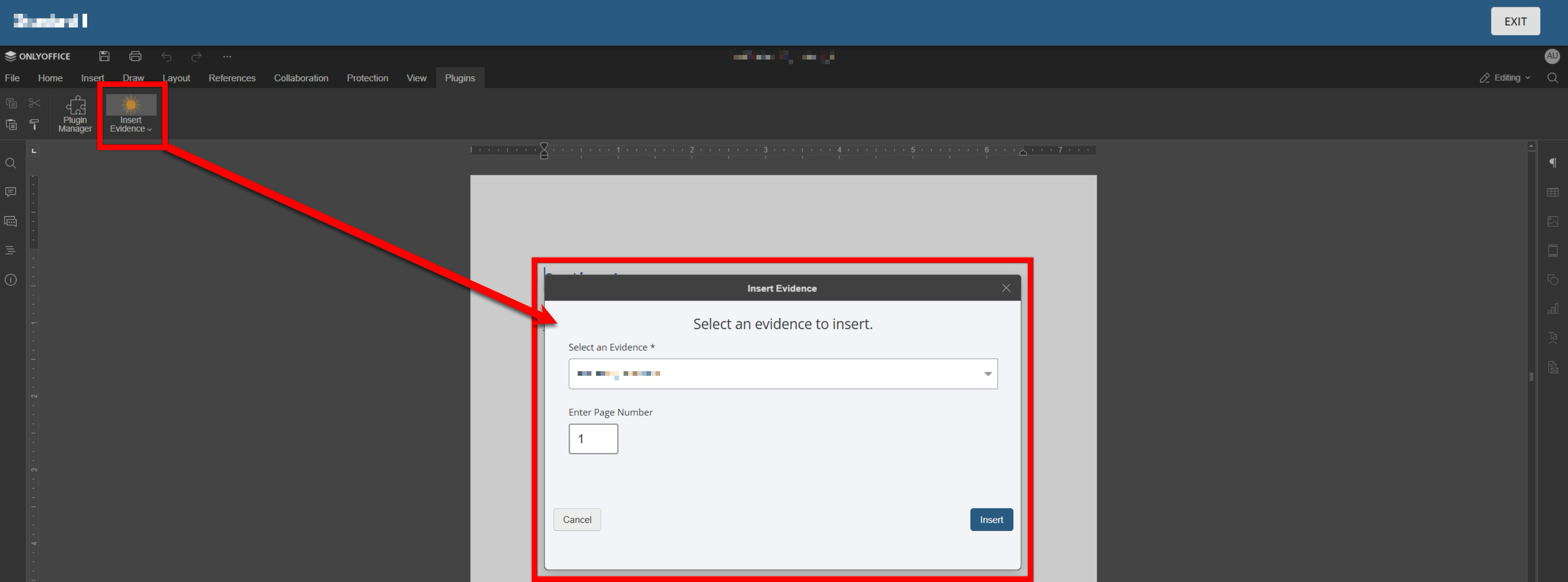Open the Select an Evidence combo box

(x=783, y=374)
